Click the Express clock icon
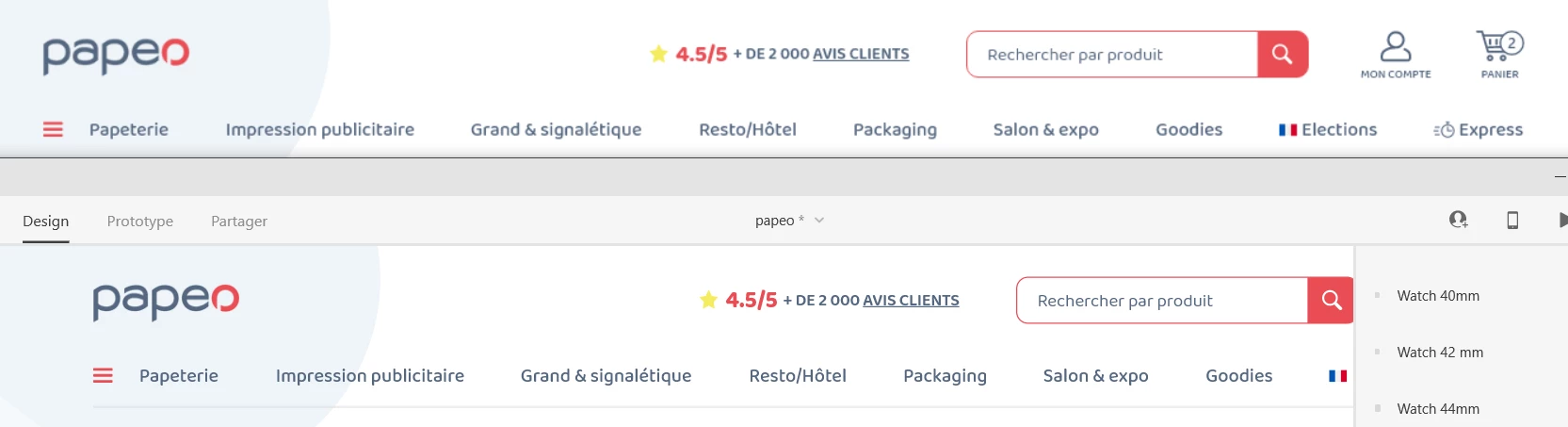The image size is (1568, 427). pos(1444,130)
